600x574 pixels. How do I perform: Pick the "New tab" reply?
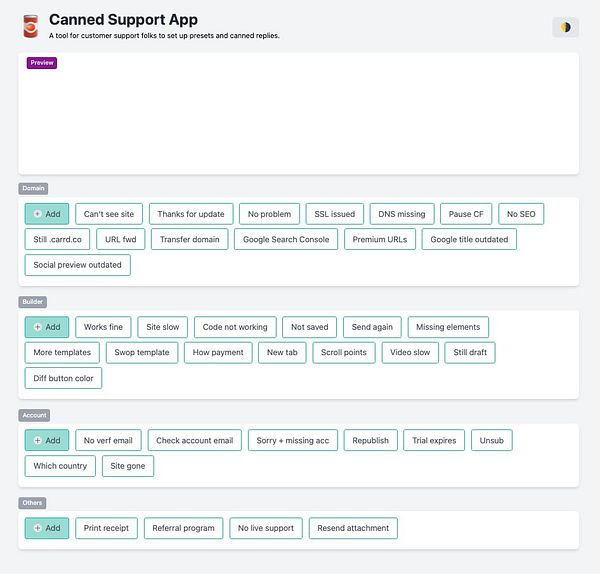pos(282,352)
